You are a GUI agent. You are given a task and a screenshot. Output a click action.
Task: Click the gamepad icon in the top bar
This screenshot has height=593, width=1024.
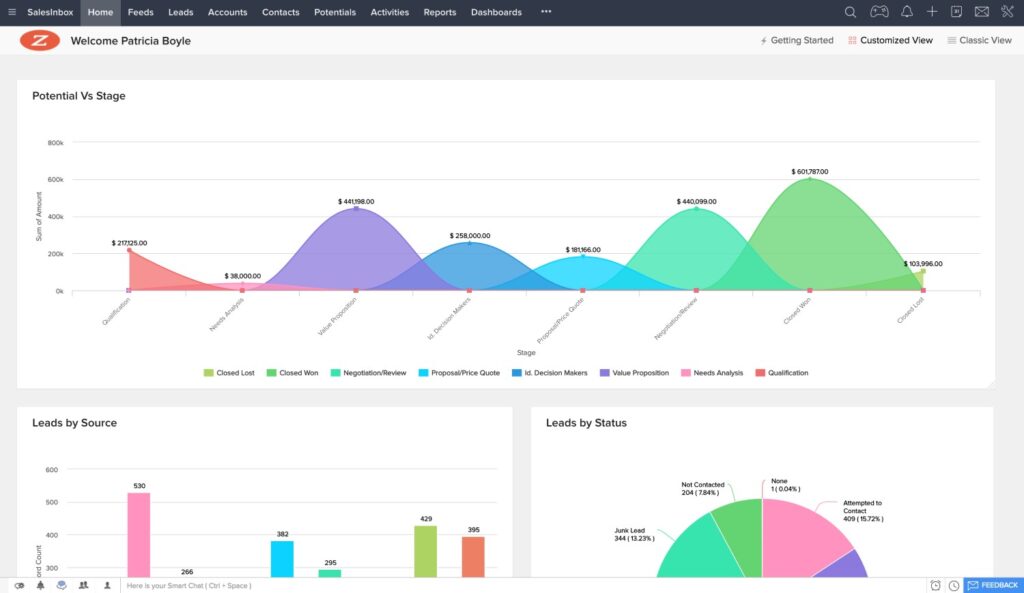pyautogui.click(x=879, y=12)
